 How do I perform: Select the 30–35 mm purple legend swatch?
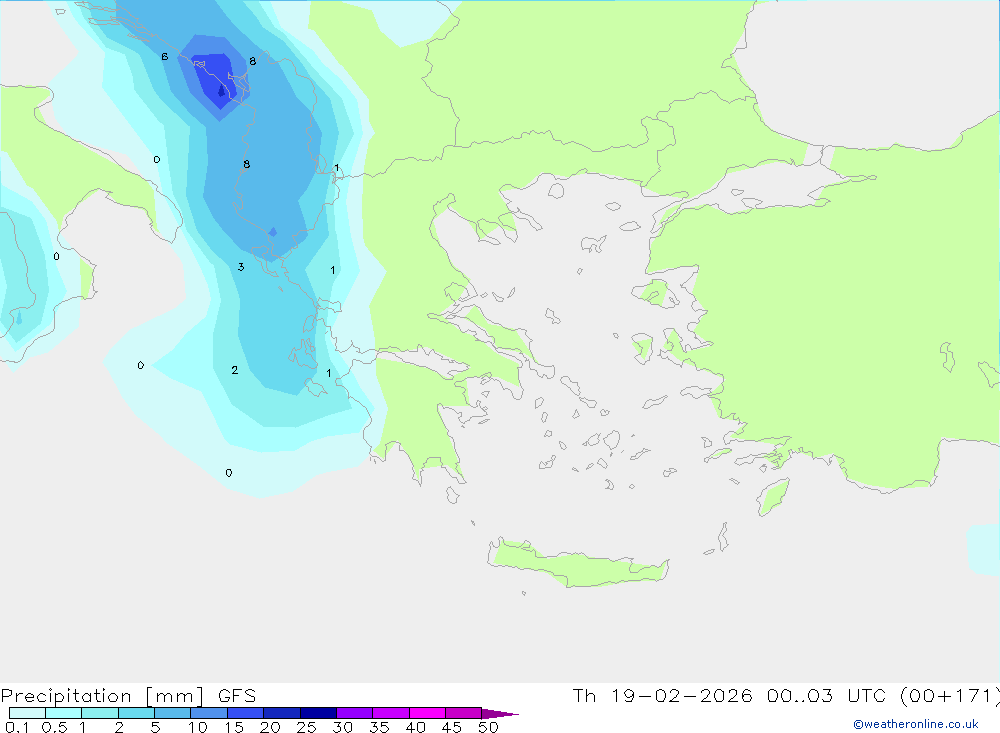355,713
